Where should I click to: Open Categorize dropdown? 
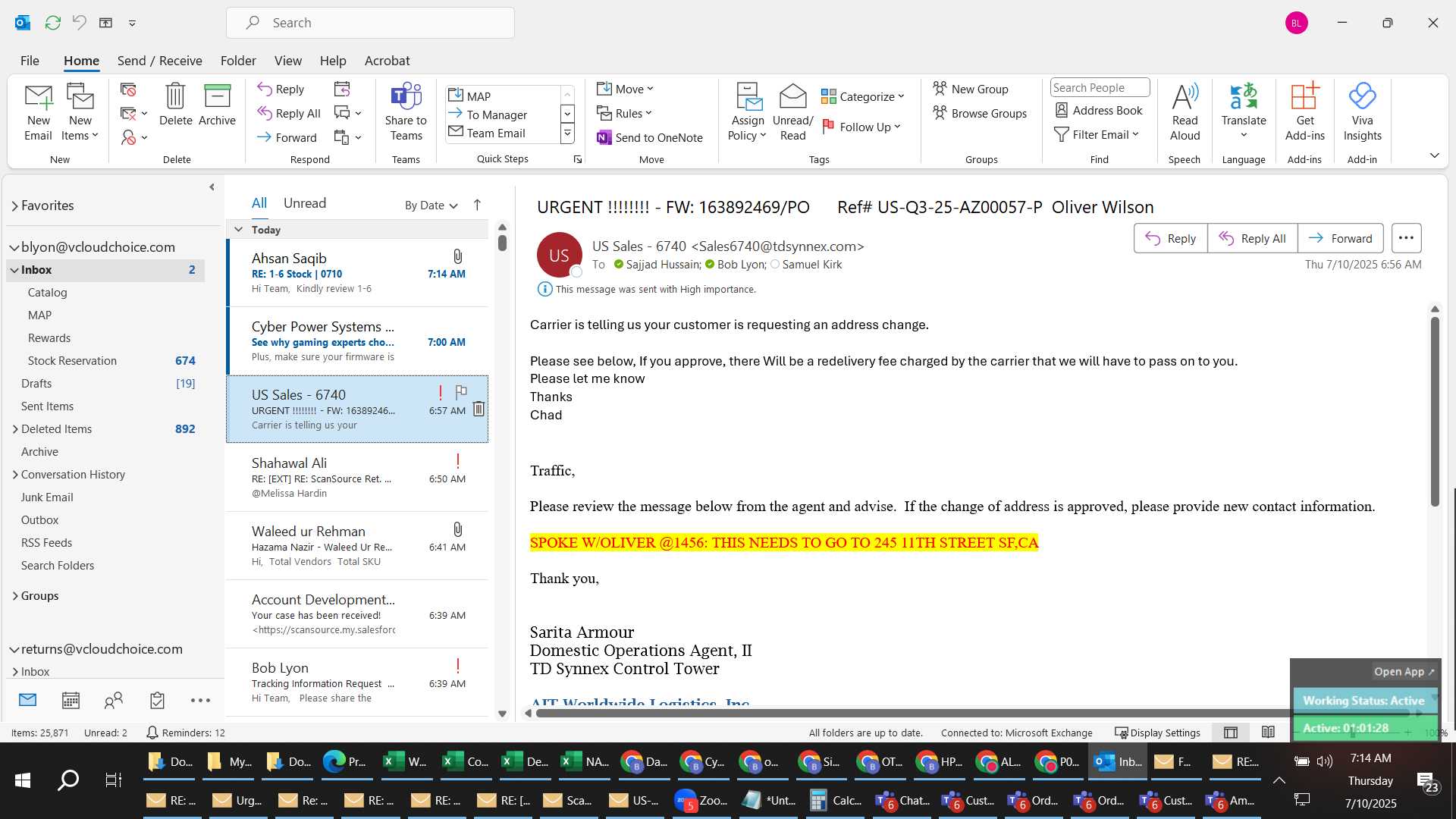point(863,96)
